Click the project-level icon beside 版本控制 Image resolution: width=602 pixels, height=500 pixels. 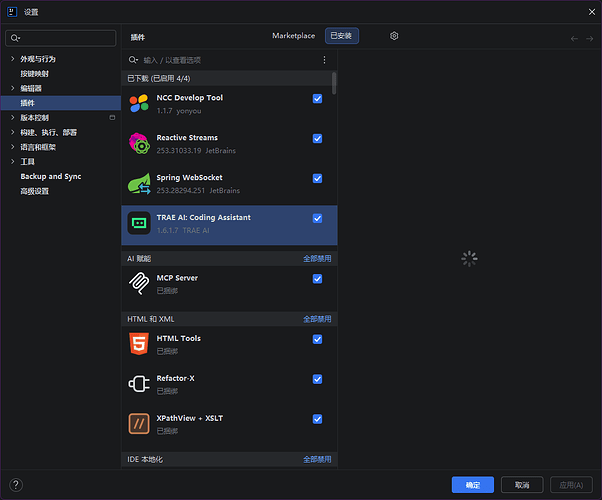point(112,118)
